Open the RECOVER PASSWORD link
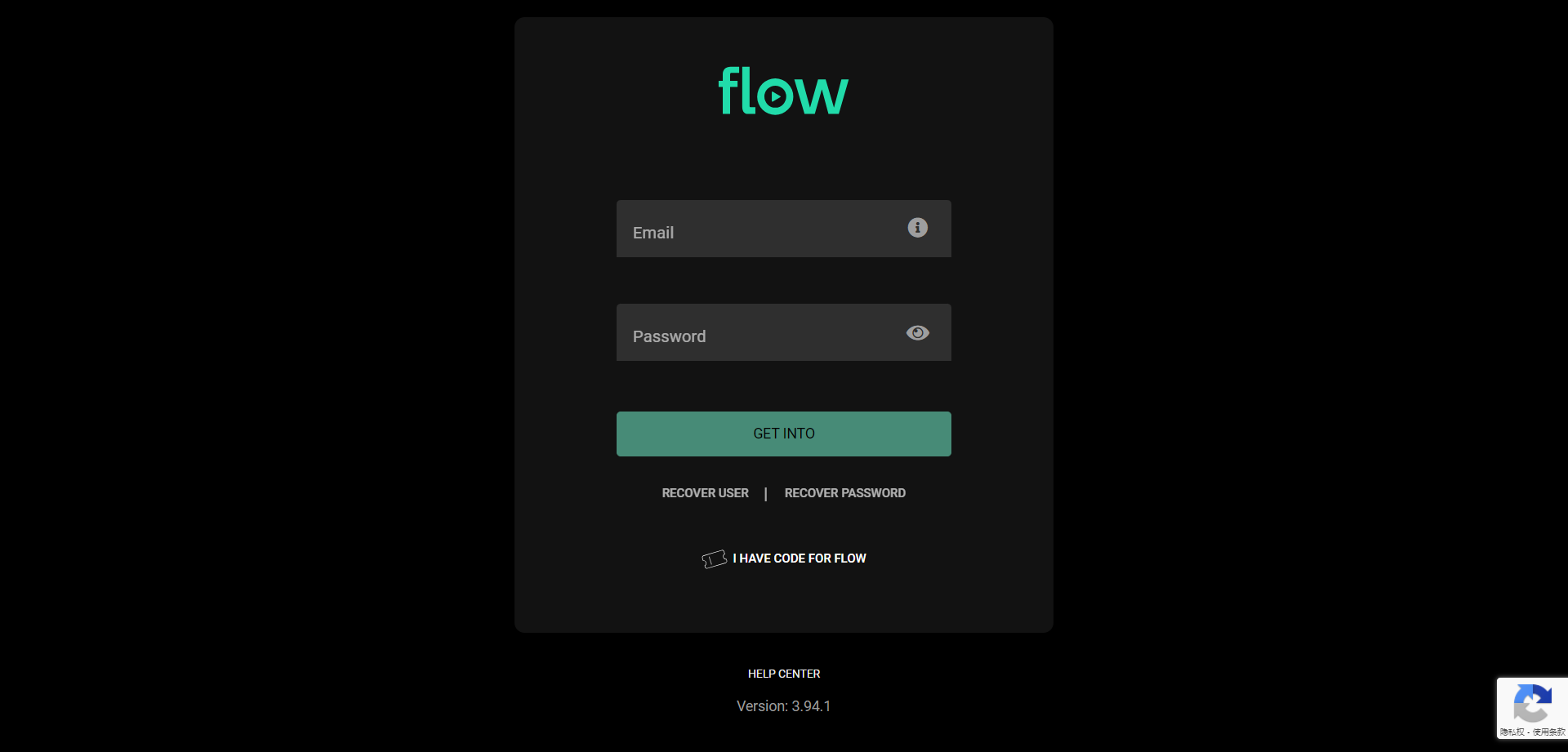The width and height of the screenshot is (1568, 752). 844,493
